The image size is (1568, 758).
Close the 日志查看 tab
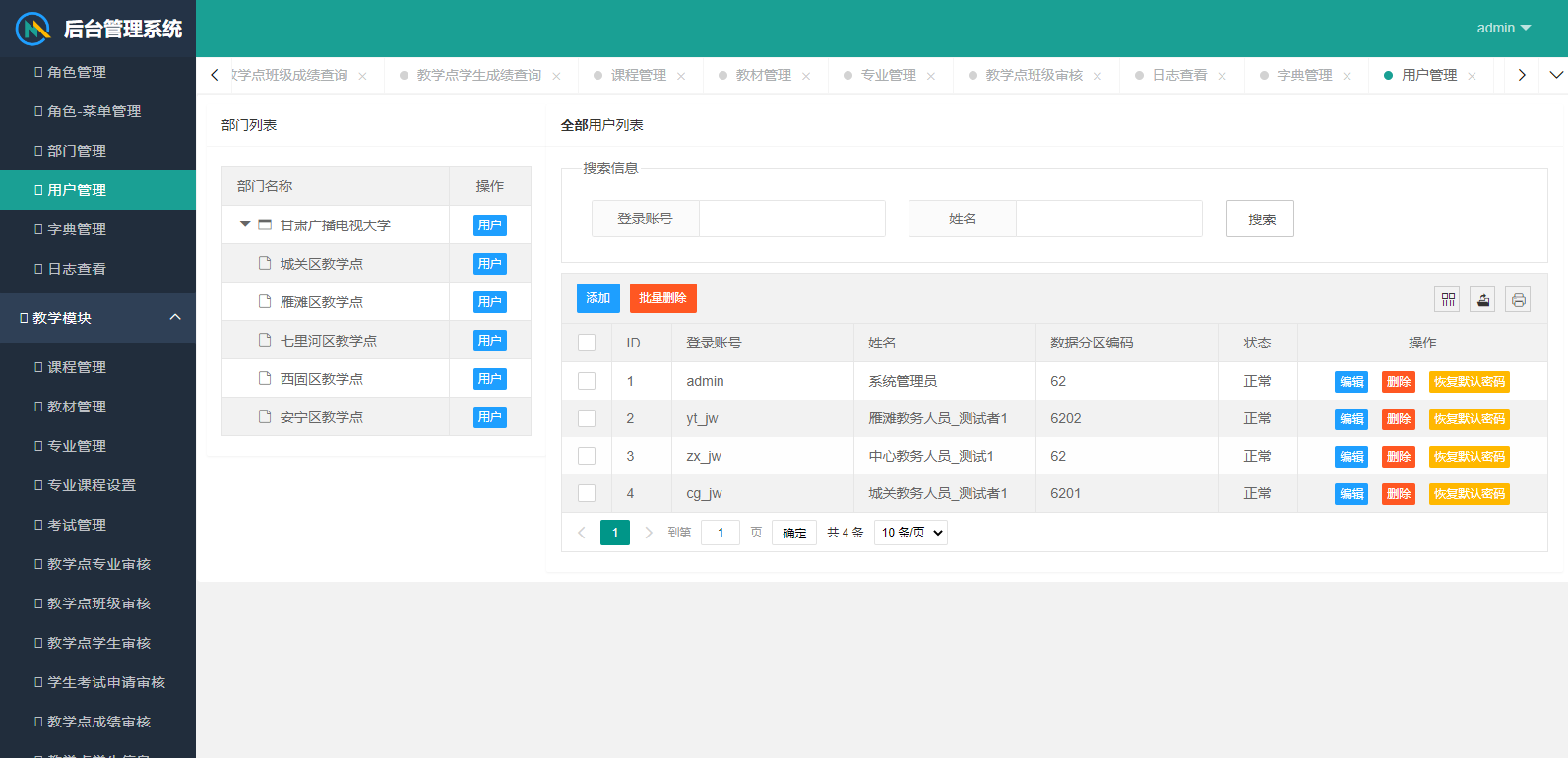point(1222,76)
